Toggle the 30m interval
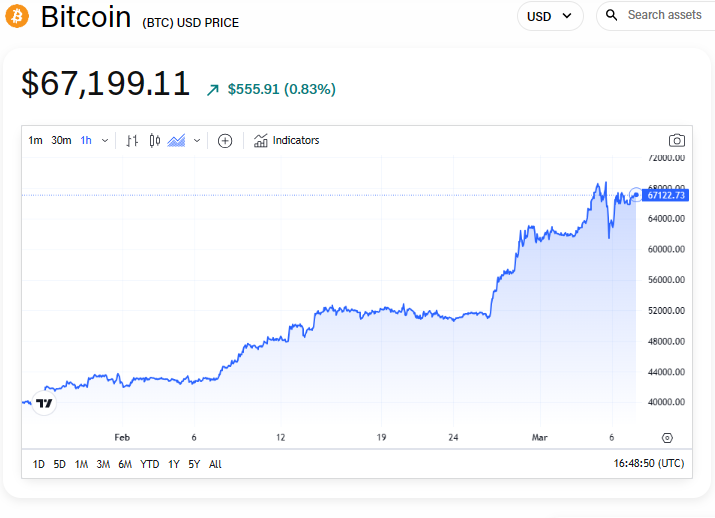Image resolution: width=715 pixels, height=518 pixels. point(61,141)
